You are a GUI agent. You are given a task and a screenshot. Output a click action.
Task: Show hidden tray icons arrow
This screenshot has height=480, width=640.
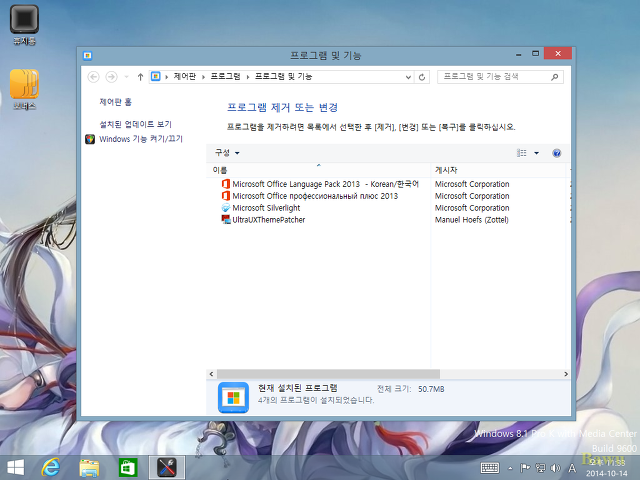(x=510, y=468)
